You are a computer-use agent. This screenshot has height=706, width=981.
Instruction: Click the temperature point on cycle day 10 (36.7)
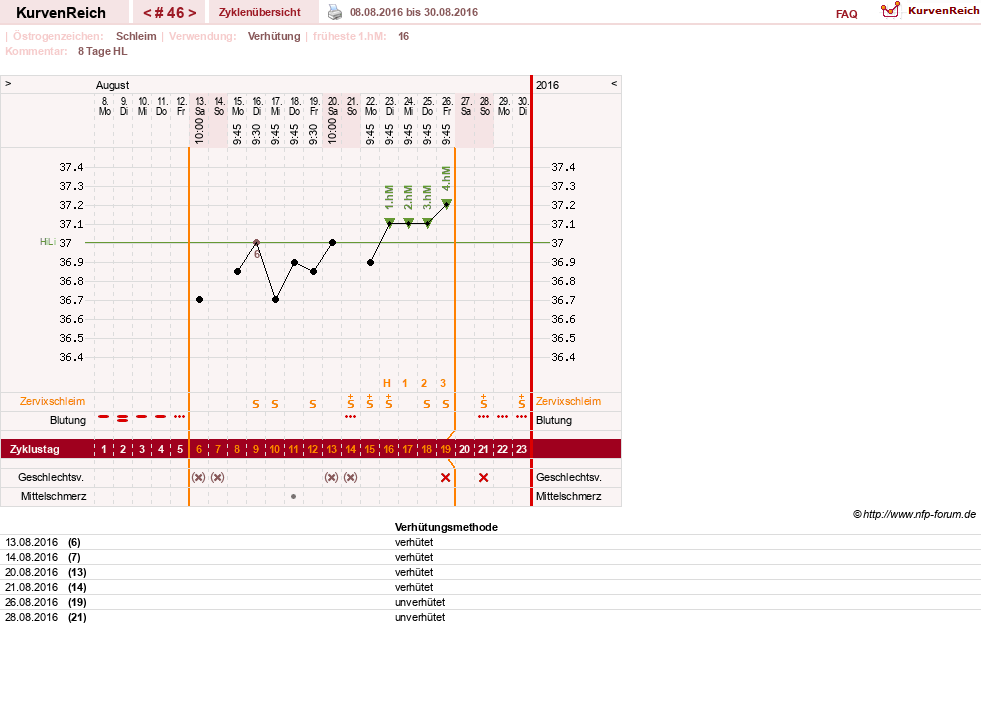pos(275,300)
